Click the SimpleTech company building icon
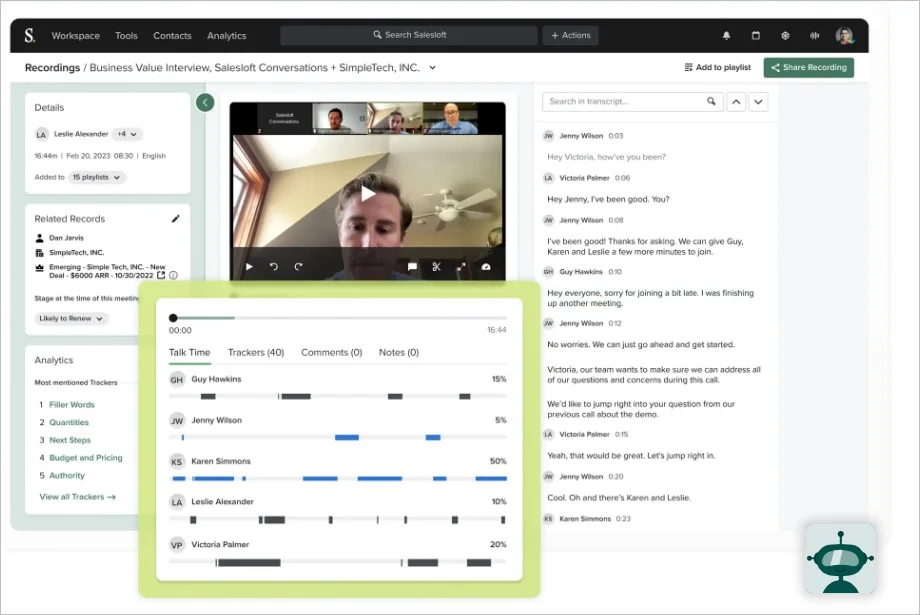This screenshot has height=615, width=920. tap(39, 253)
